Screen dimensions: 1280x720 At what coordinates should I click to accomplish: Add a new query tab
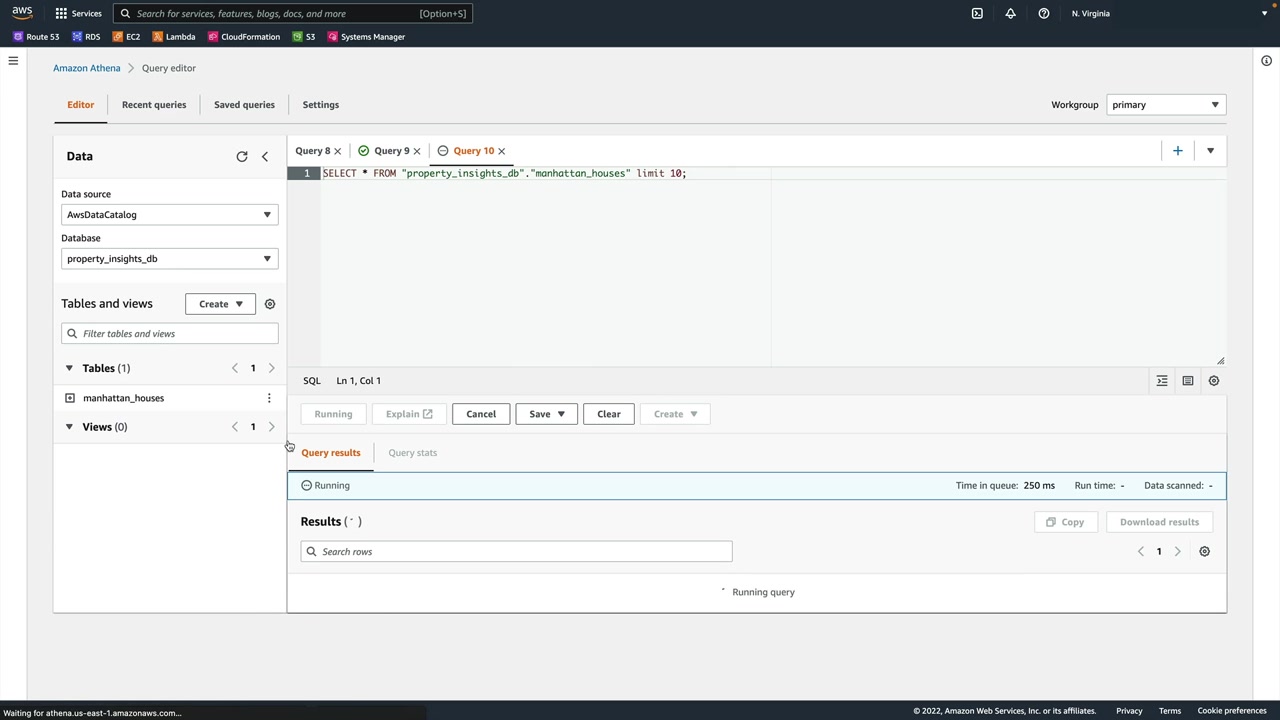[1177, 151]
